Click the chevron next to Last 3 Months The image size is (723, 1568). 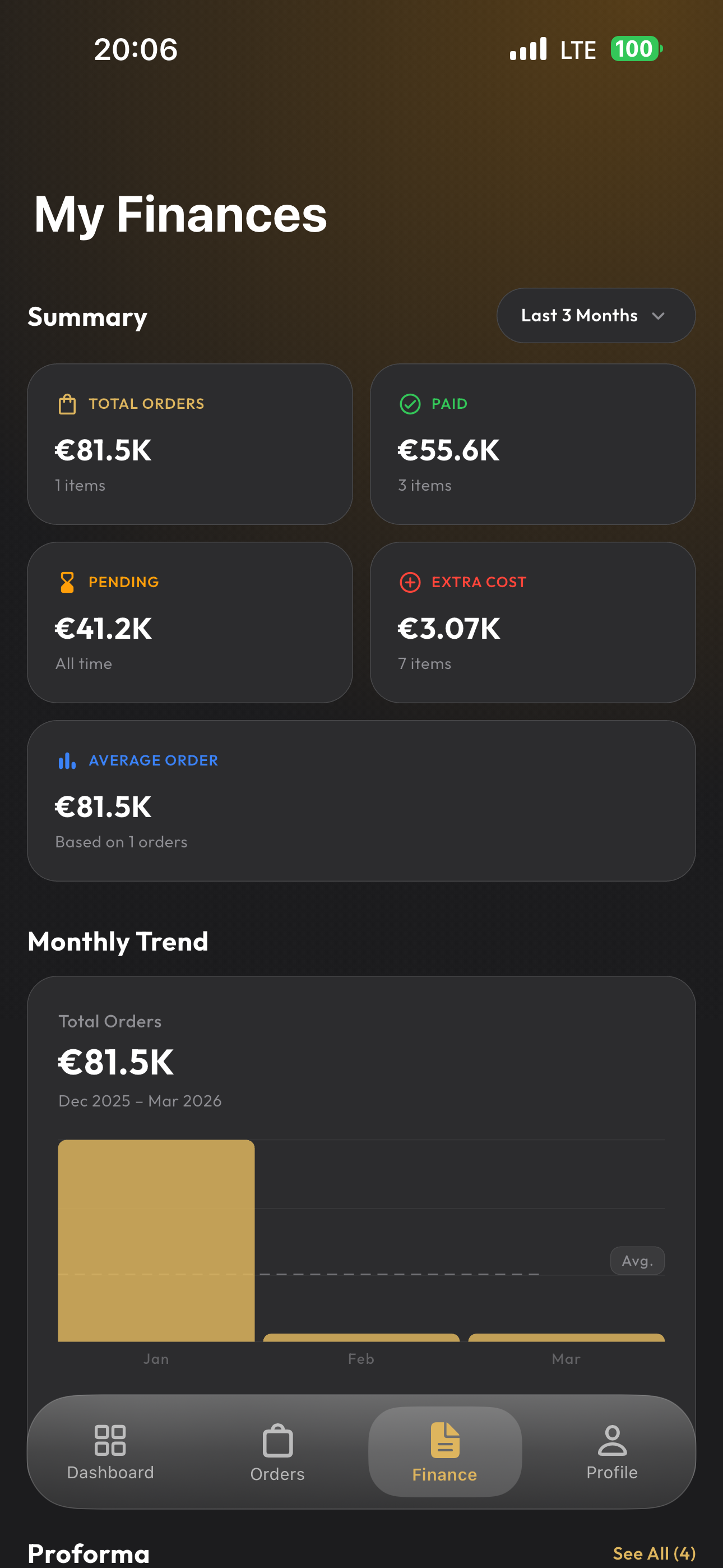click(x=659, y=316)
